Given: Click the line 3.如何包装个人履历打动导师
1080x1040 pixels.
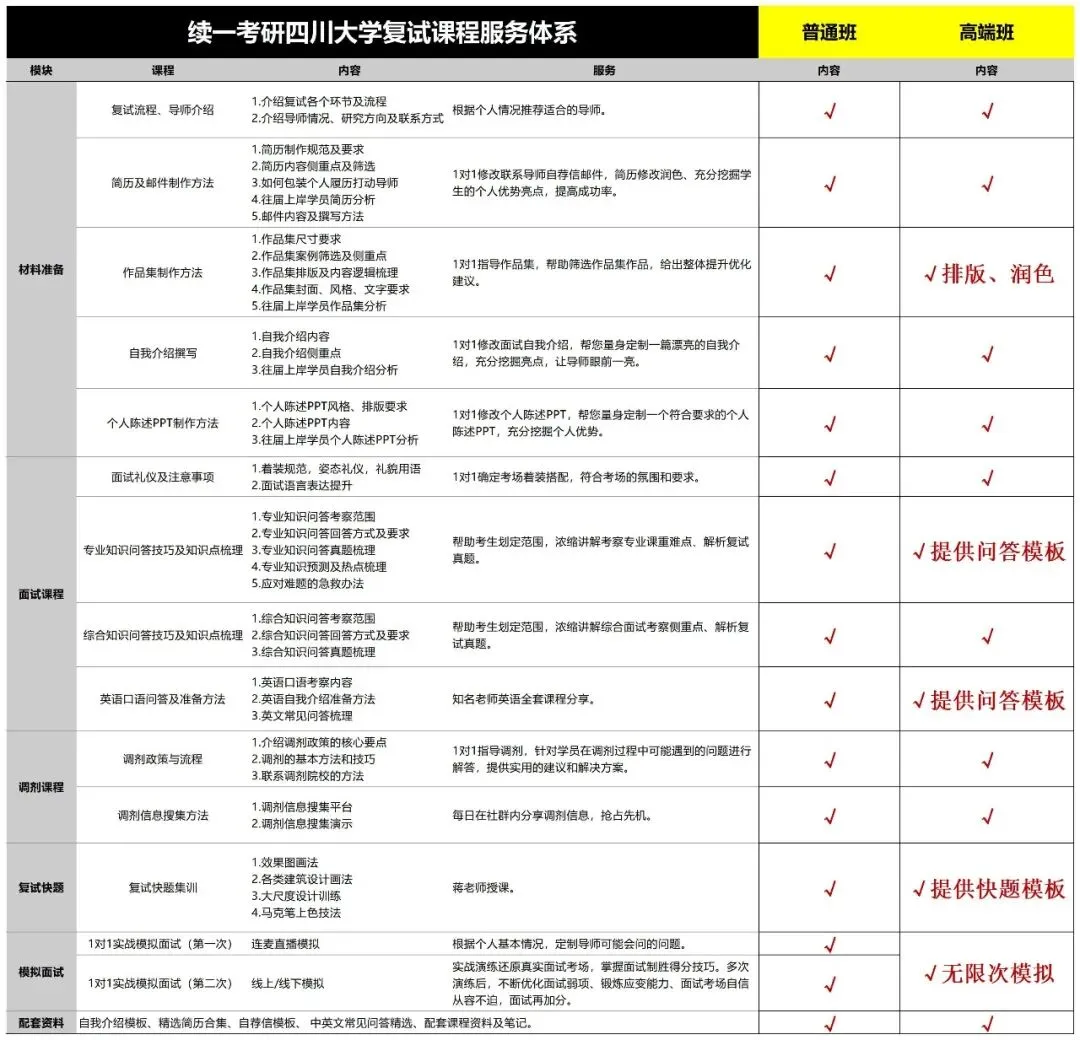Looking at the screenshot, I should (x=324, y=183).
